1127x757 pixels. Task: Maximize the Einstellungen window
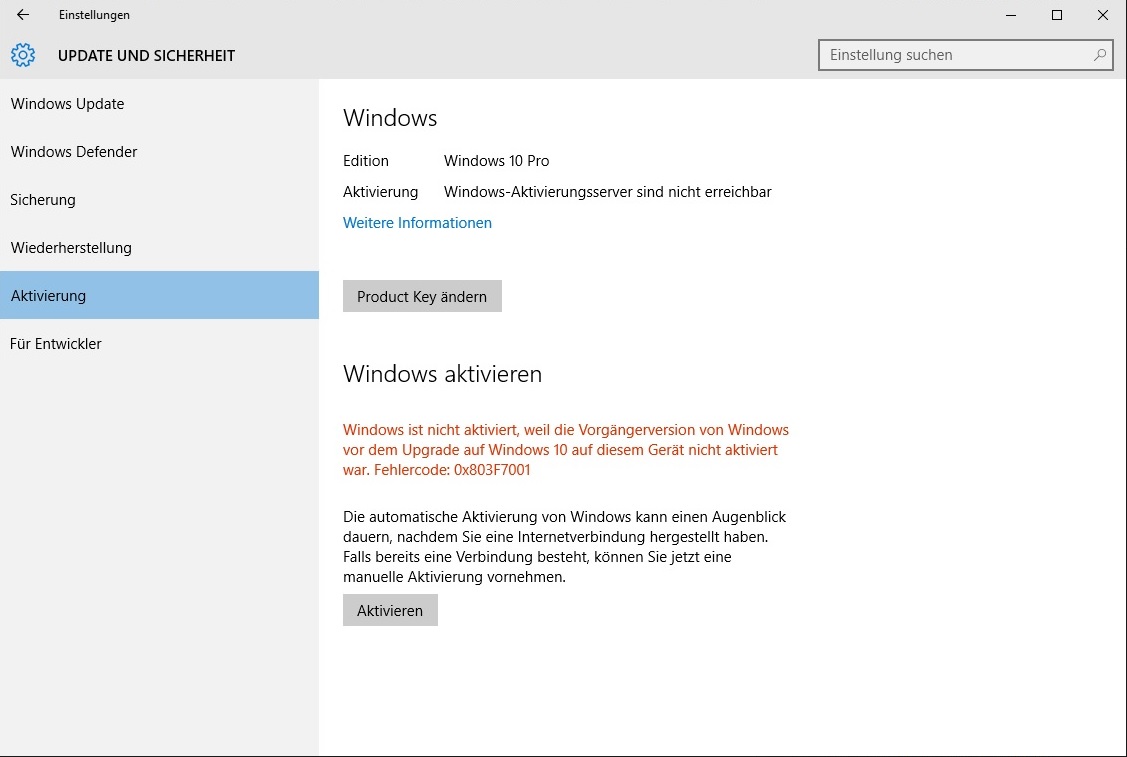coord(1057,14)
